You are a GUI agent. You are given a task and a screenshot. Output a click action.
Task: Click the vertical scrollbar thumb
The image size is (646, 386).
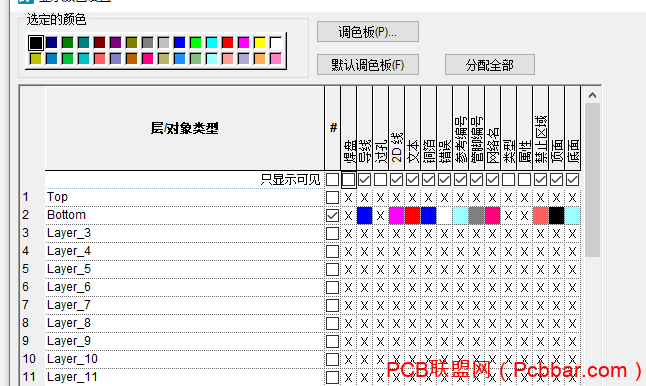pos(592,180)
